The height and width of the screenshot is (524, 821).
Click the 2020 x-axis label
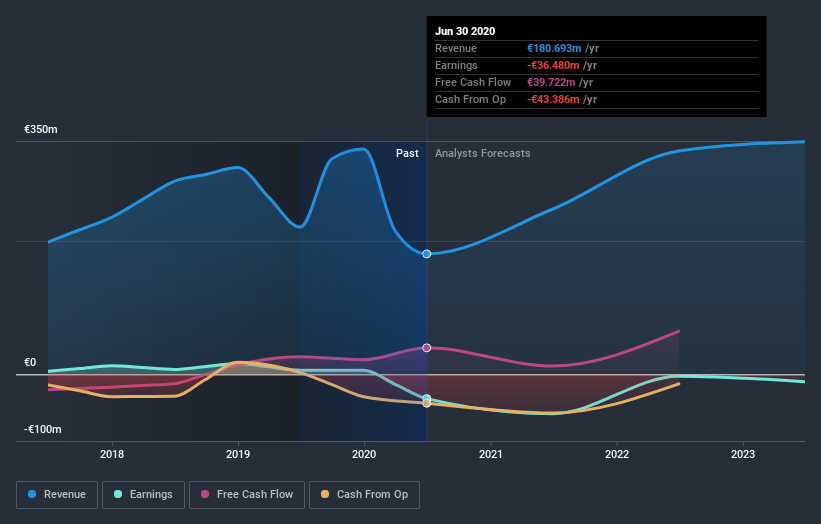click(x=364, y=454)
